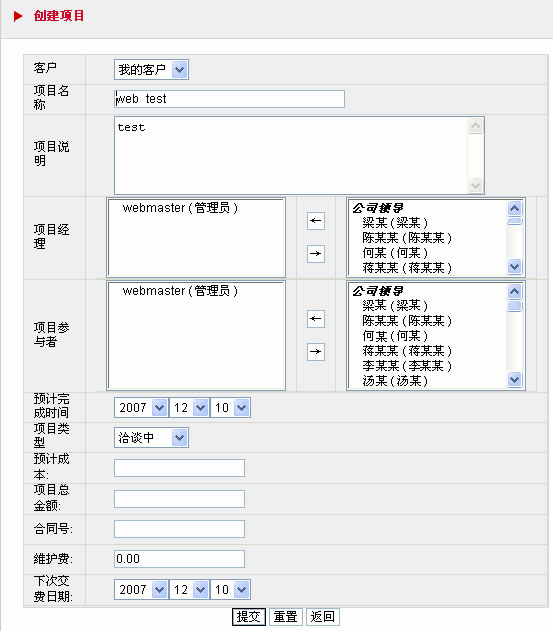553x631 pixels.
Task: Click left arrow button in 项目参与者 row
Action: click(316, 319)
